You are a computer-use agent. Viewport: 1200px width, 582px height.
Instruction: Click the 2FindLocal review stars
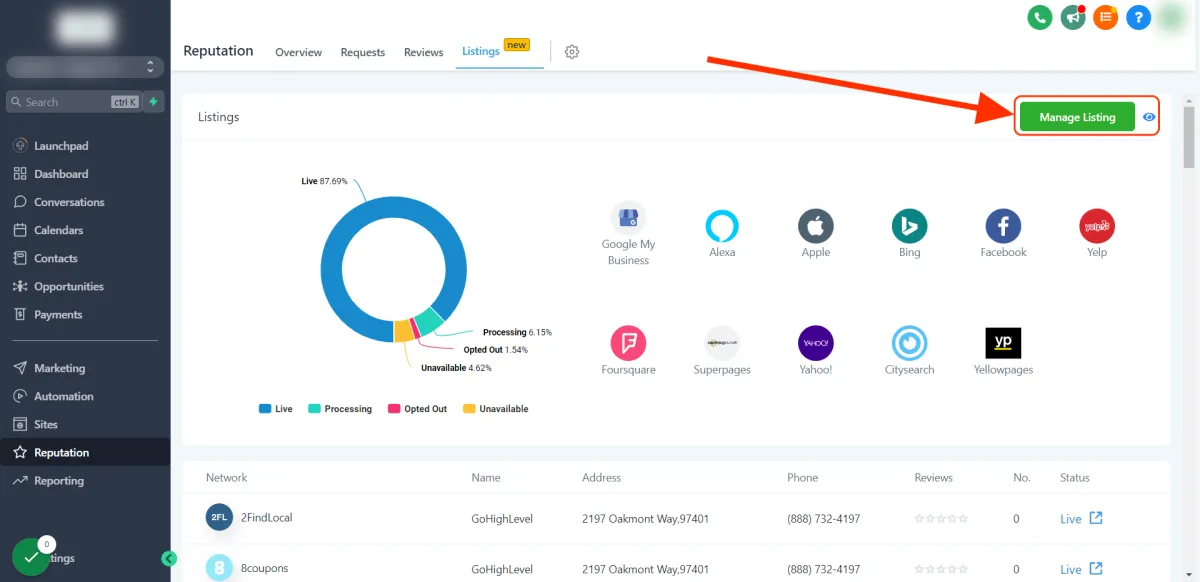tap(941, 518)
